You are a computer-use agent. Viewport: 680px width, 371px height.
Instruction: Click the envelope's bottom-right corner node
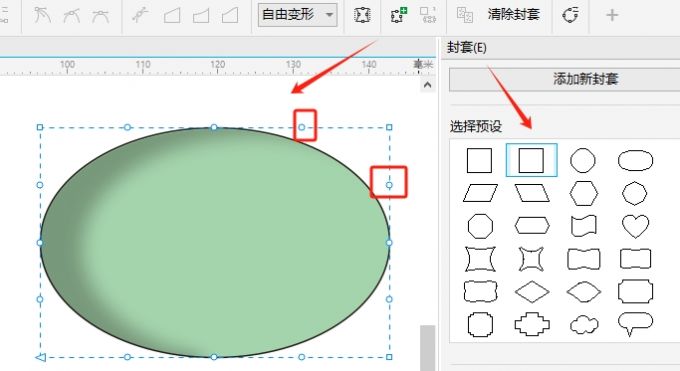pos(389,357)
